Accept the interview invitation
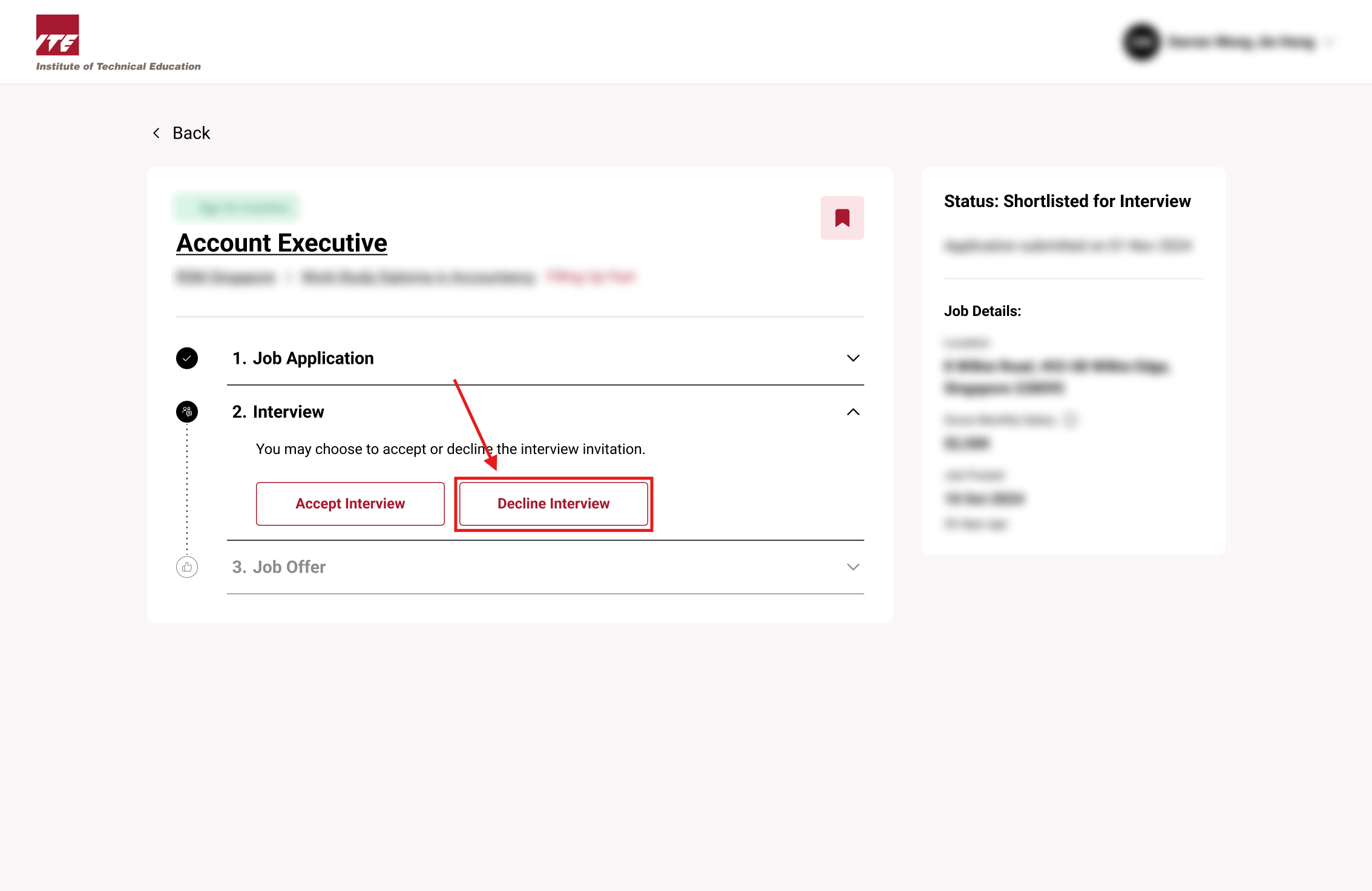The width and height of the screenshot is (1372, 891). coord(350,504)
